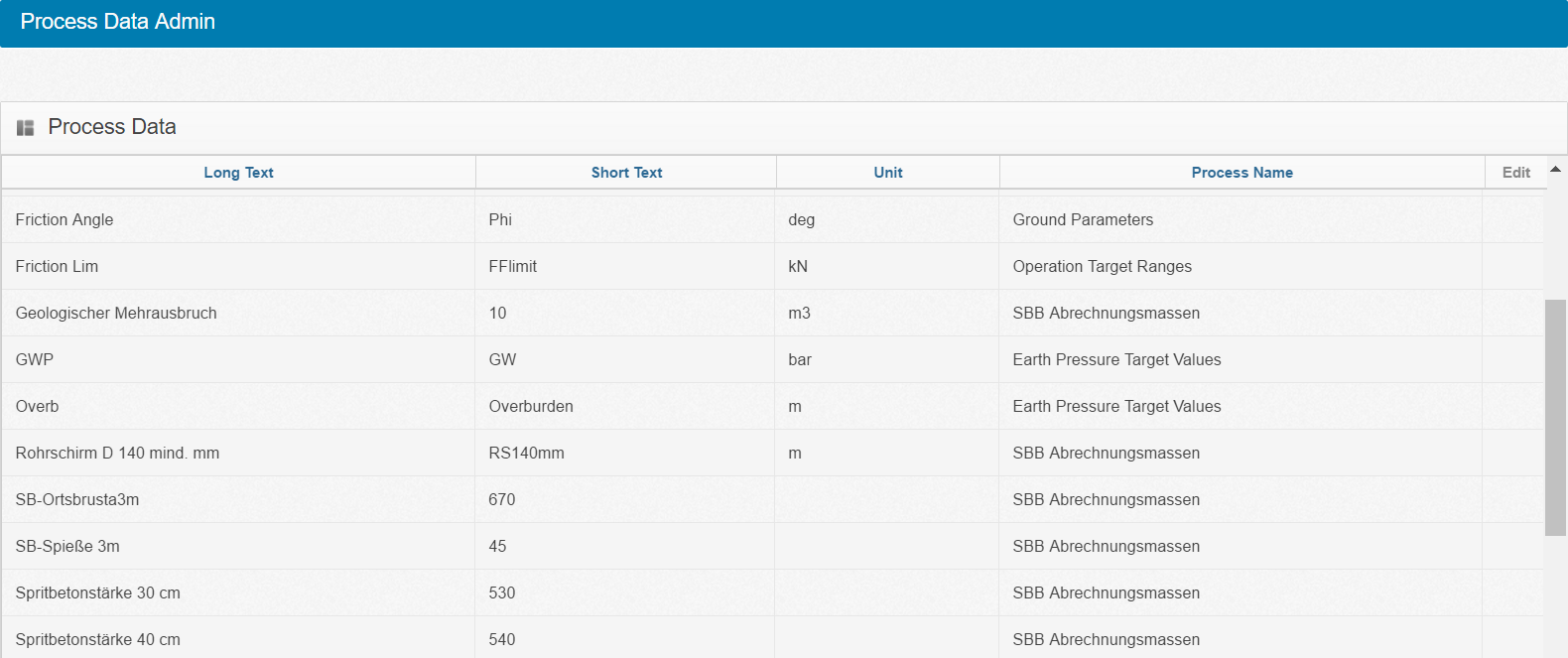Click the Geologischer Mehrausbruch entry

coord(116,314)
